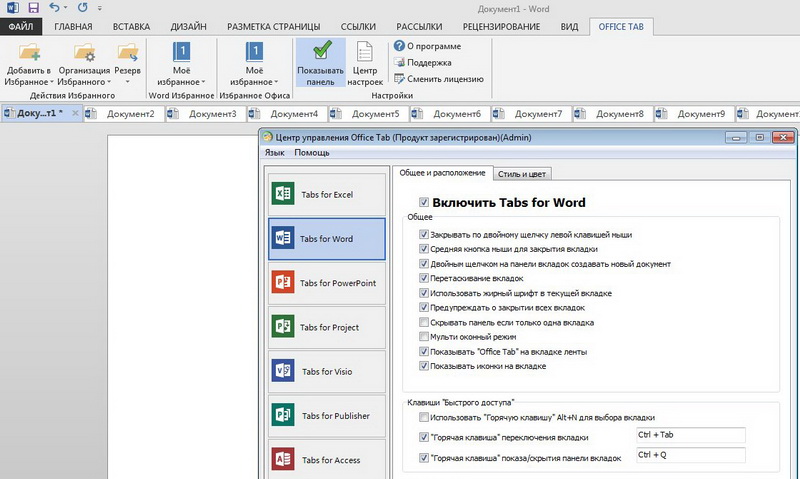Open the РЕЦЕНЗИРОВАНИЕ ribbon tab
The height and width of the screenshot is (479, 800).
point(501,27)
